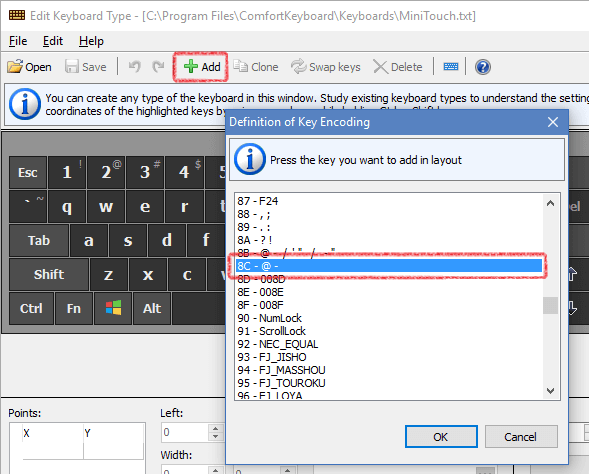Screen dimensions: 589x474
Task: Select the Tab key on layout
Action: click(39, 240)
